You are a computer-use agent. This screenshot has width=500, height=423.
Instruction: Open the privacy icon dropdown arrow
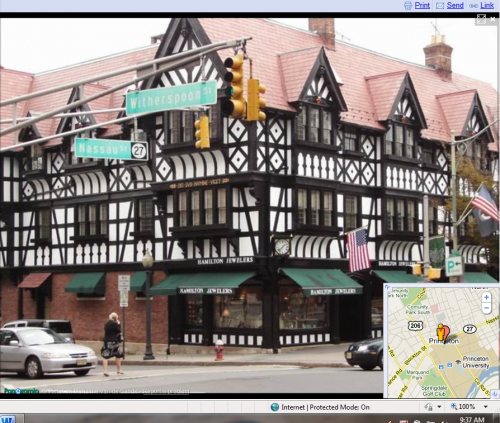click(439, 407)
